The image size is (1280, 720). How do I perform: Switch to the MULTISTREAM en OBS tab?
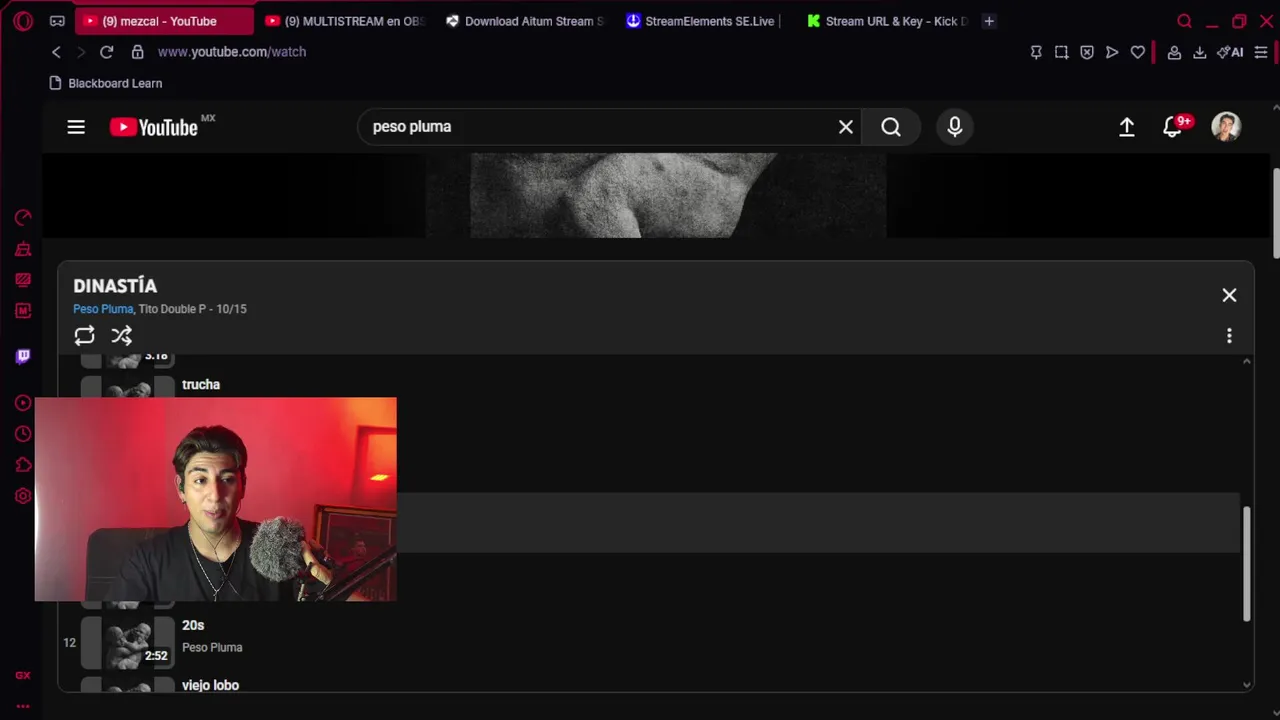[x=345, y=21]
